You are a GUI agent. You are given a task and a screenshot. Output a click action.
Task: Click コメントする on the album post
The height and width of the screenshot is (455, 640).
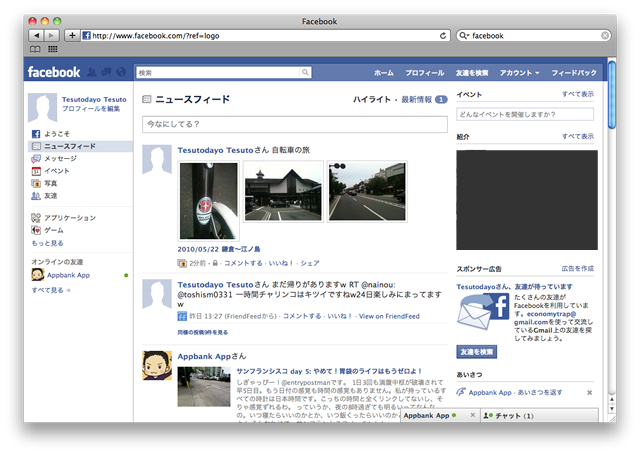point(243,263)
